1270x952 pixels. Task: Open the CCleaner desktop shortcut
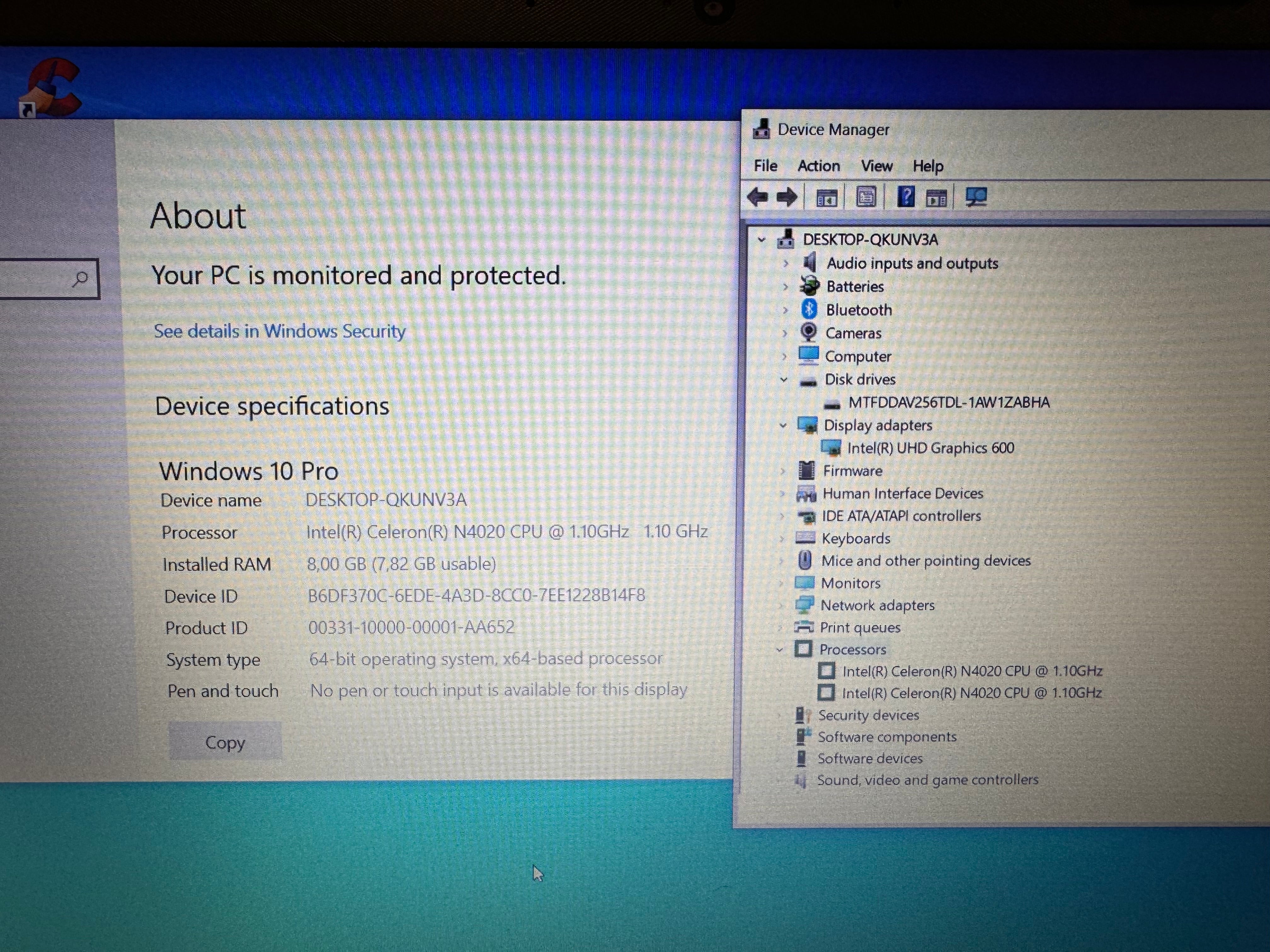(x=50, y=87)
